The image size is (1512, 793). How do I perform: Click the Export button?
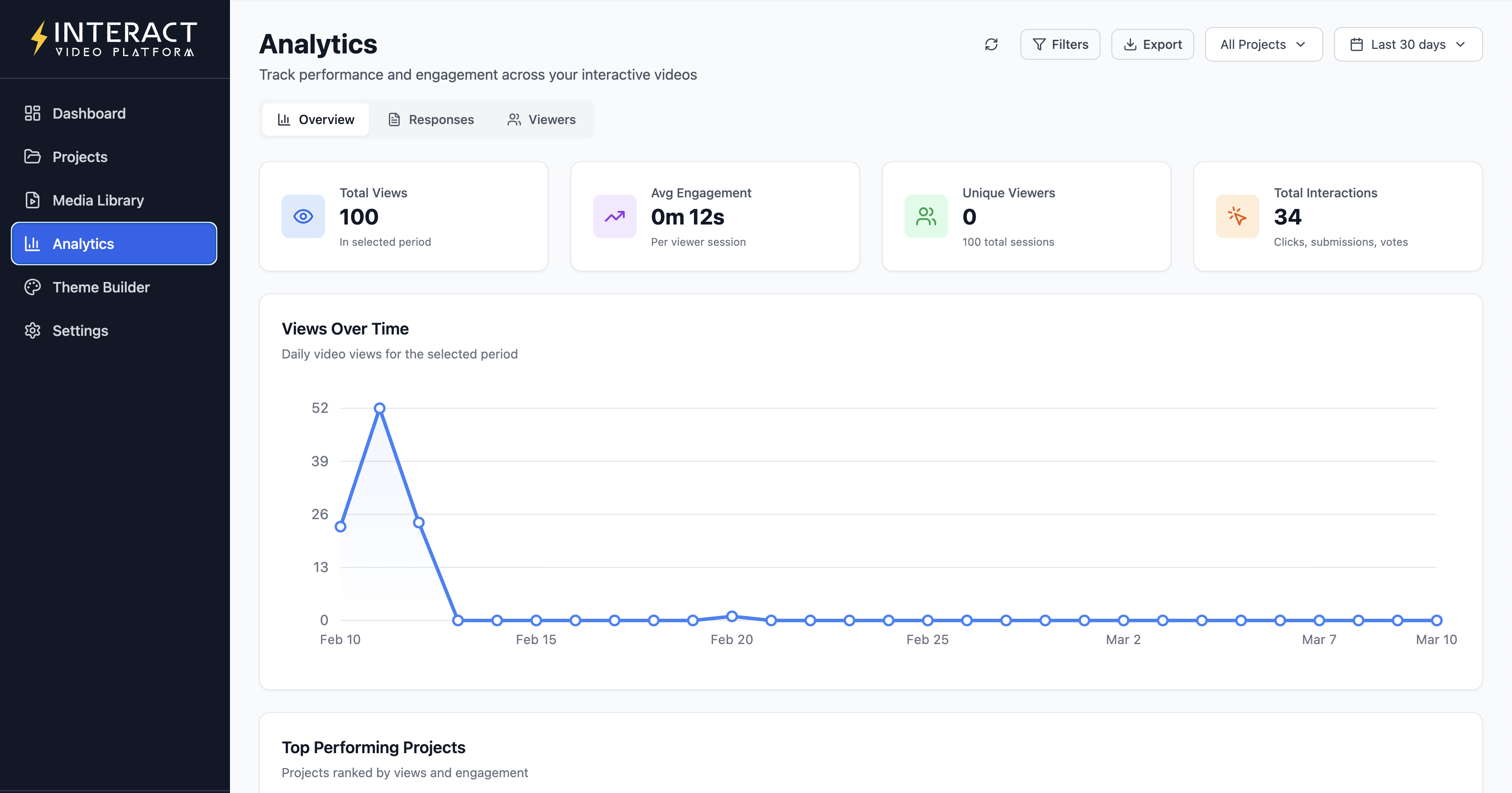pos(1152,45)
